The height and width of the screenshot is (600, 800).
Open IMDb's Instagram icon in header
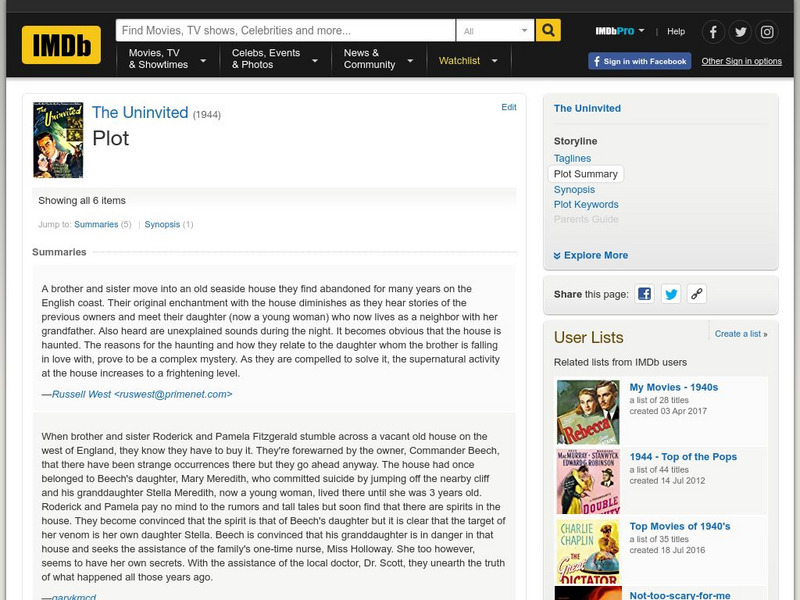tap(767, 32)
